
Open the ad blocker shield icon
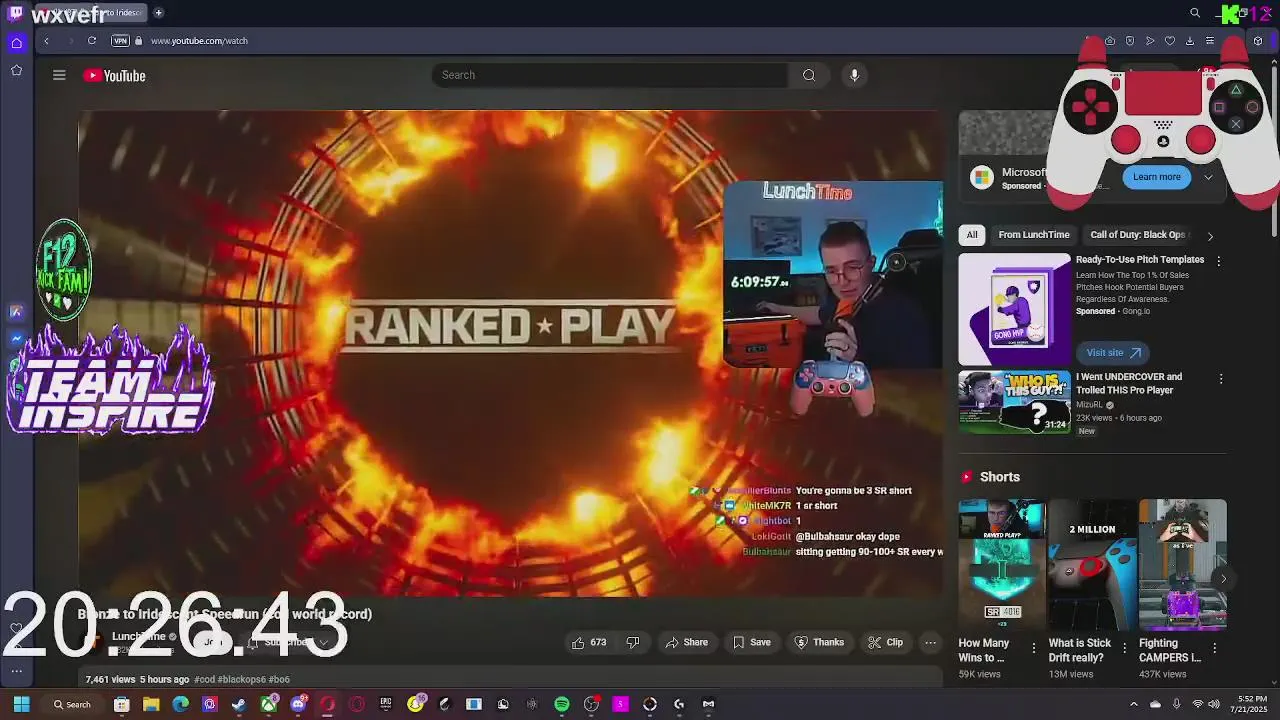click(x=1130, y=41)
